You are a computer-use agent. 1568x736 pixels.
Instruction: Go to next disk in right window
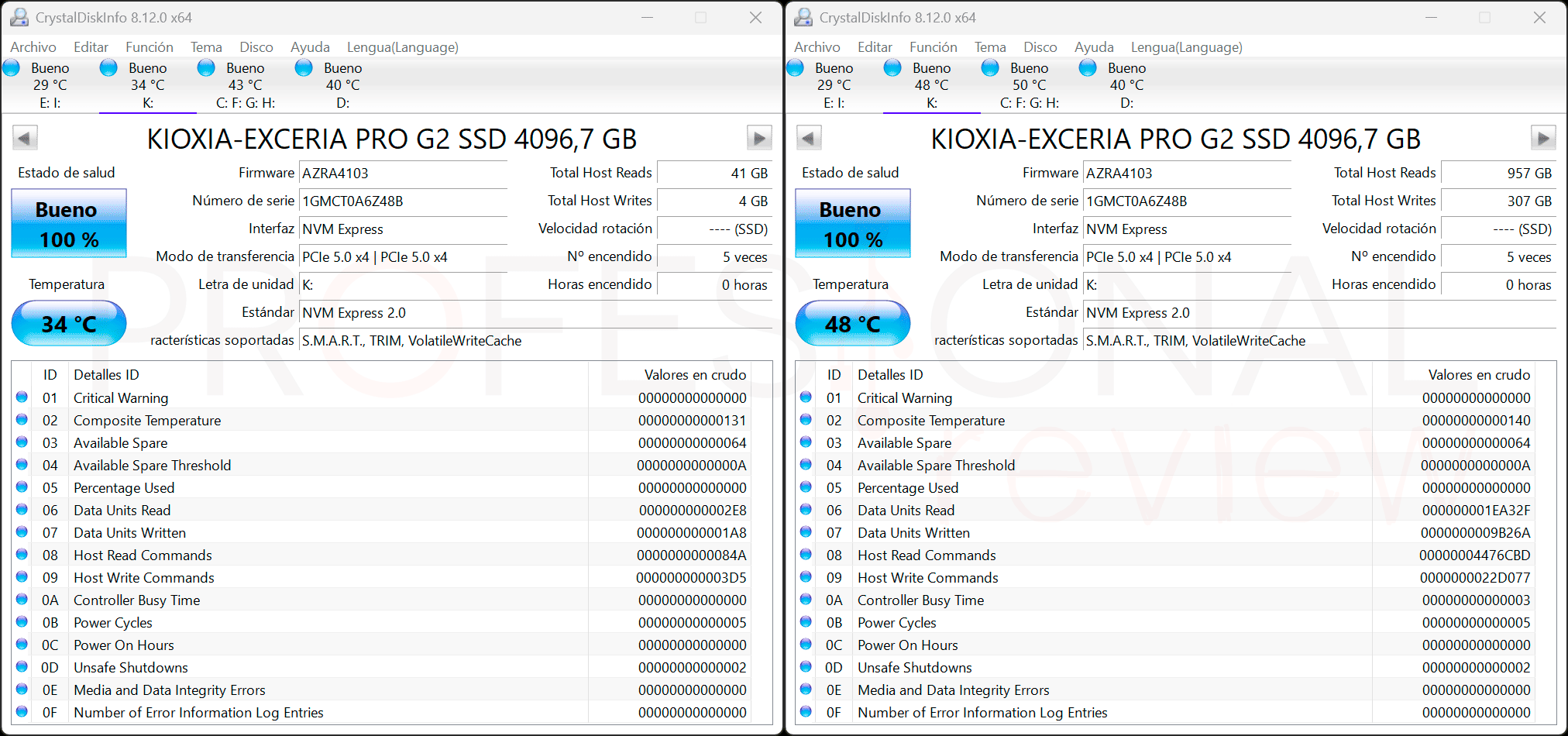coord(1542,139)
